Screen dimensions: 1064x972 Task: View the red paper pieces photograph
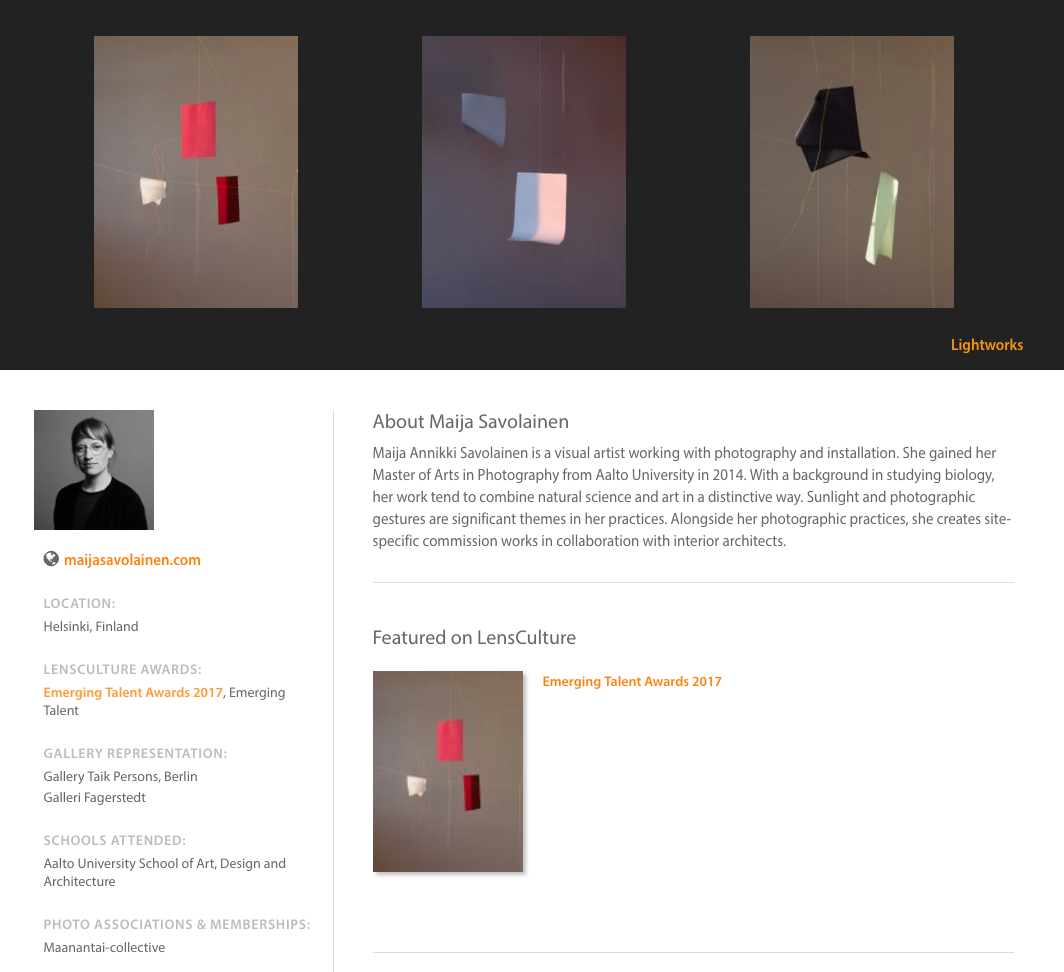point(196,172)
